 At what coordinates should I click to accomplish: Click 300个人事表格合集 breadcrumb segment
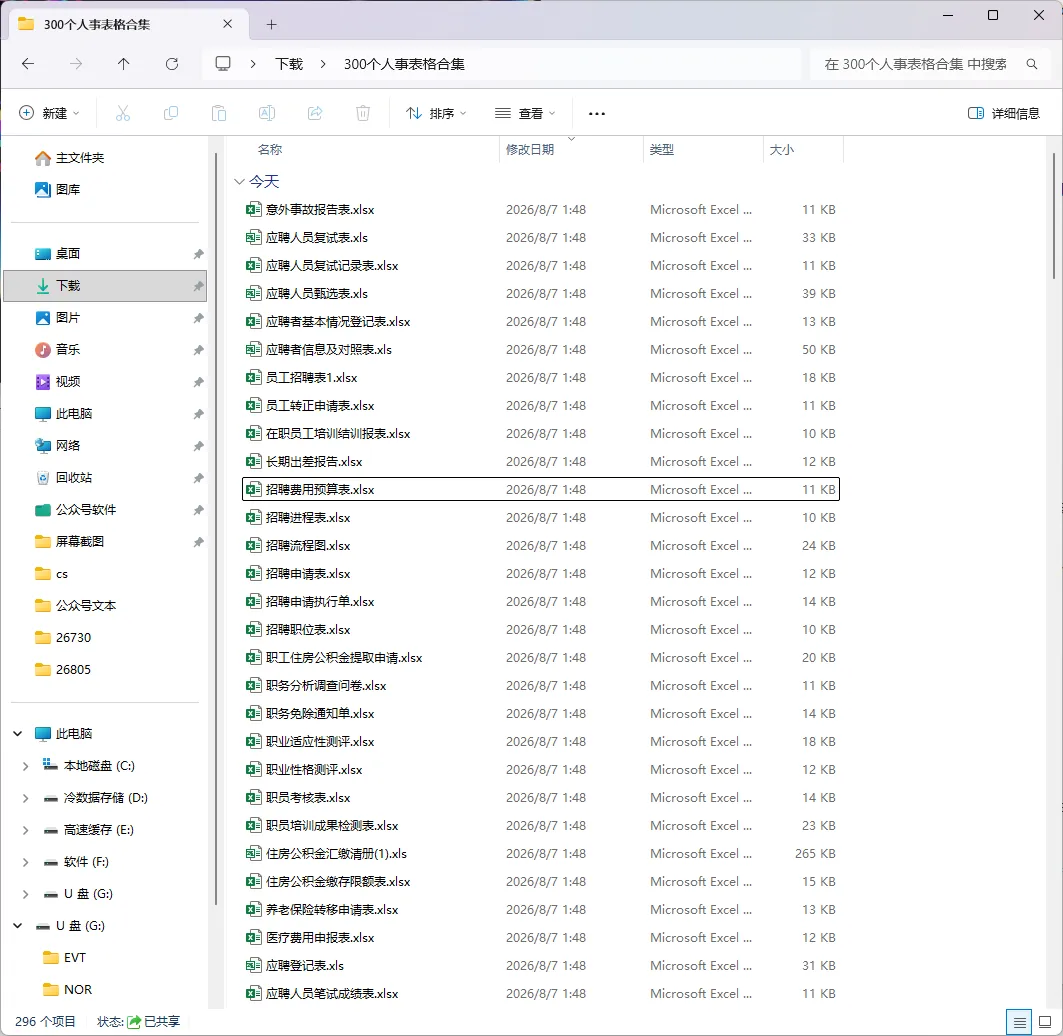(404, 64)
